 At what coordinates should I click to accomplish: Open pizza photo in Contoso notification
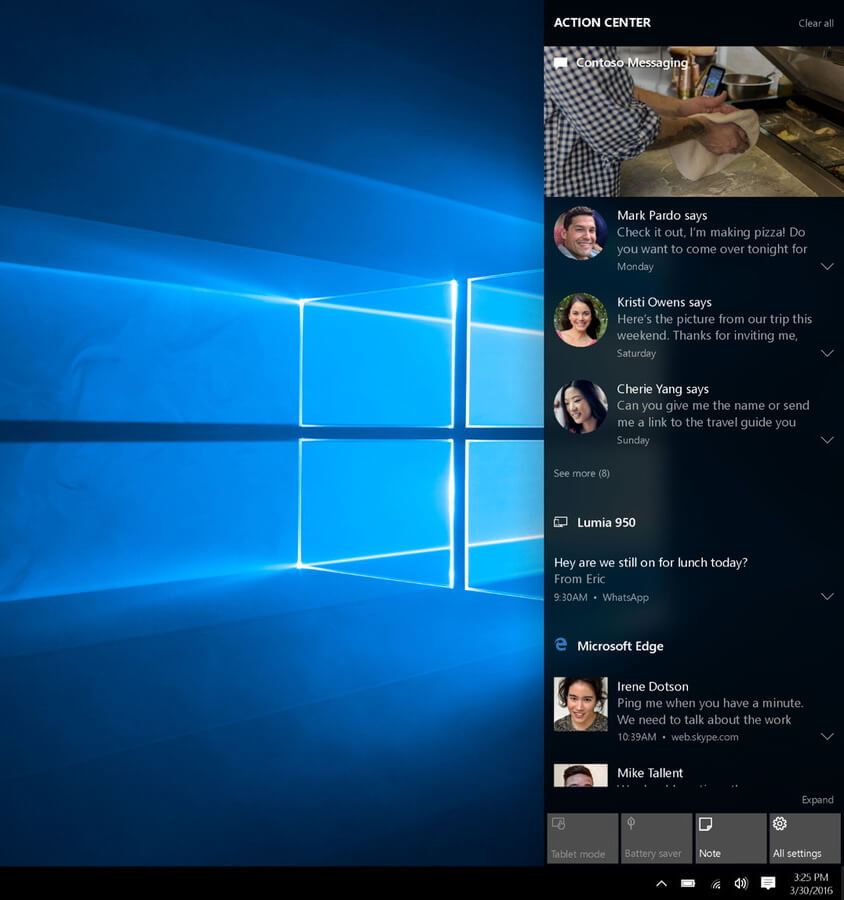coord(694,122)
